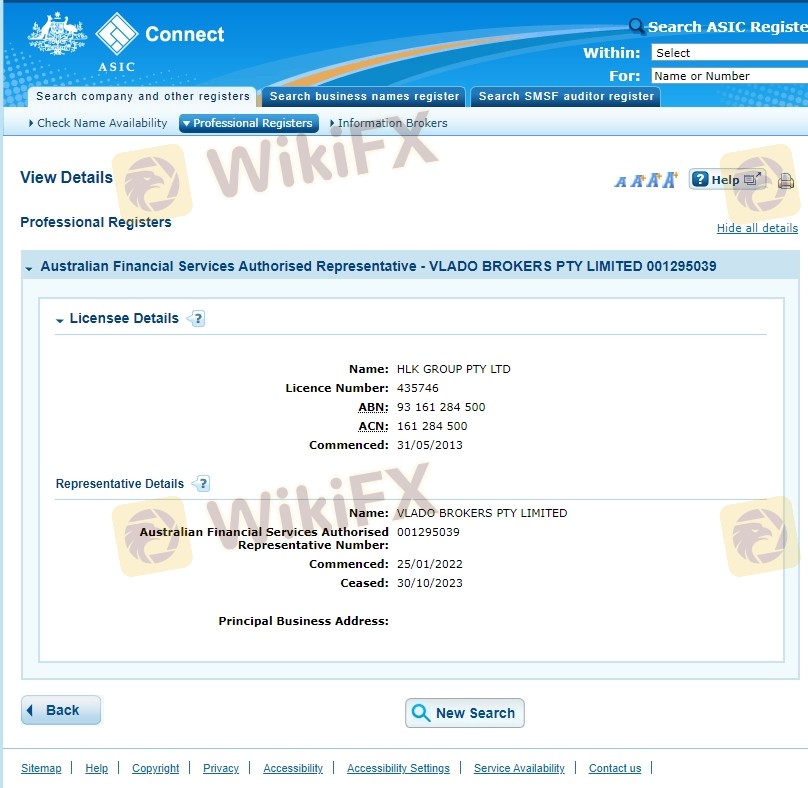
Task: Click the Name or Number input field
Action: (728, 76)
